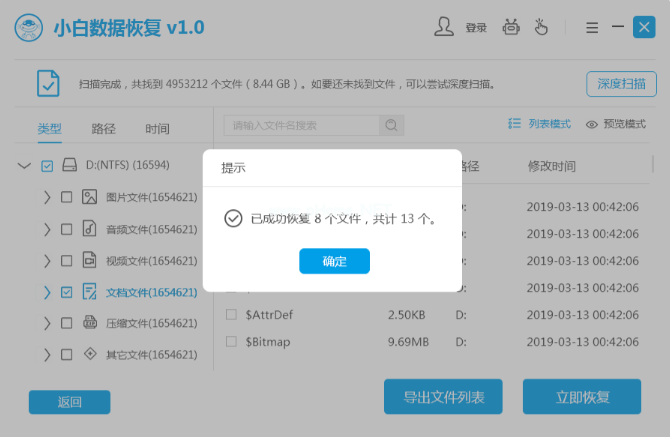Image resolution: width=670 pixels, height=437 pixels.
Task: Click the search magnifier icon
Action: (392, 125)
